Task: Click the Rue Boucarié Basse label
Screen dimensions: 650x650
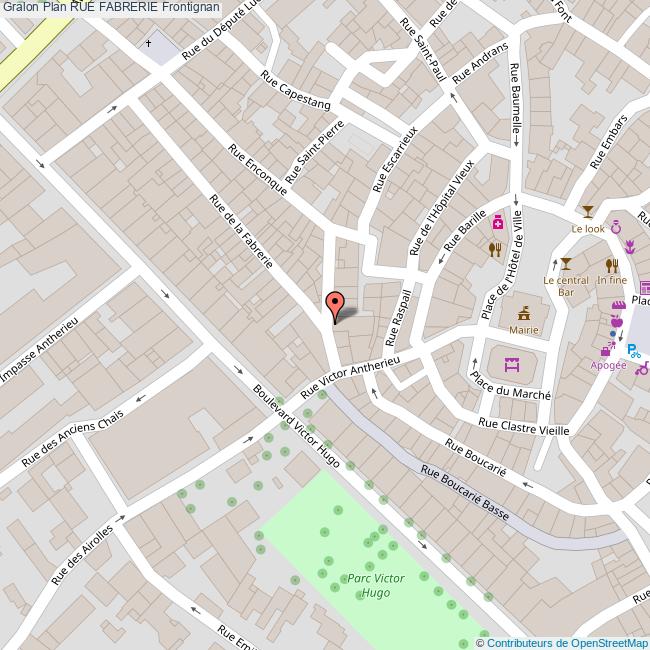Action: [464, 493]
